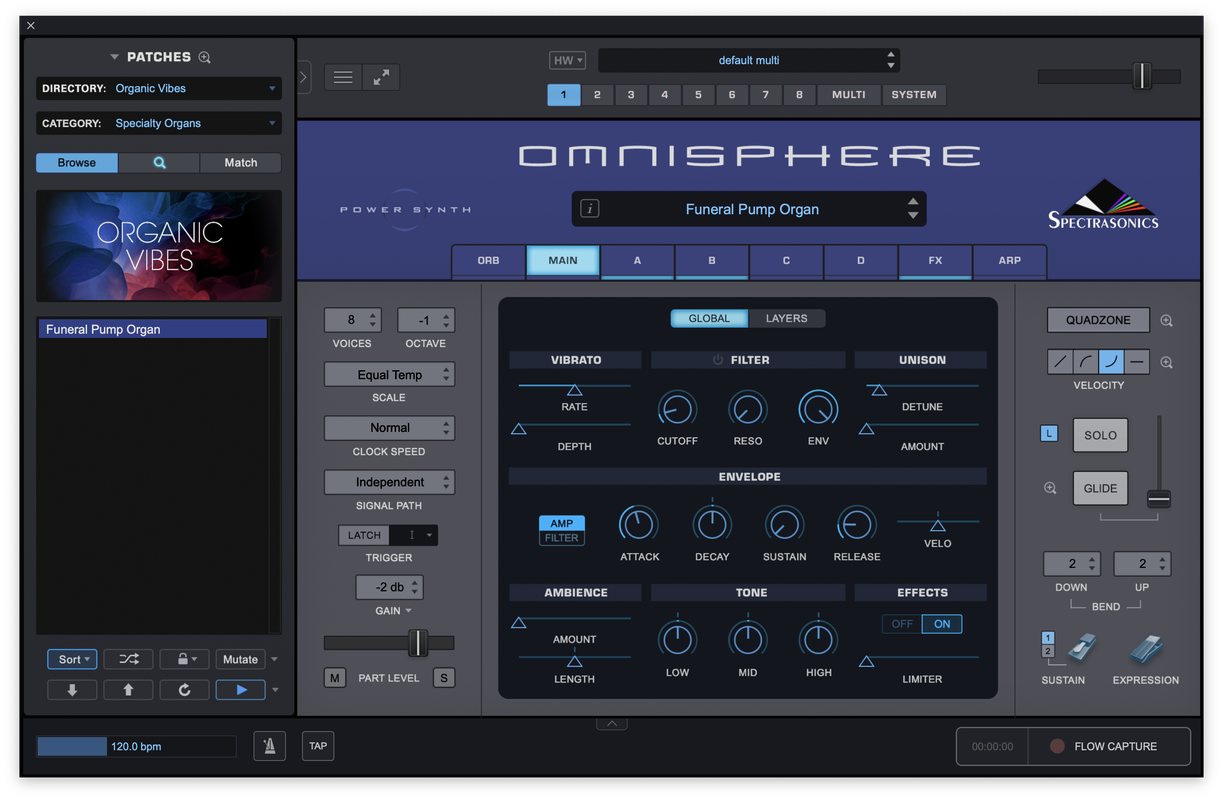Open the HW dropdown

coord(568,60)
